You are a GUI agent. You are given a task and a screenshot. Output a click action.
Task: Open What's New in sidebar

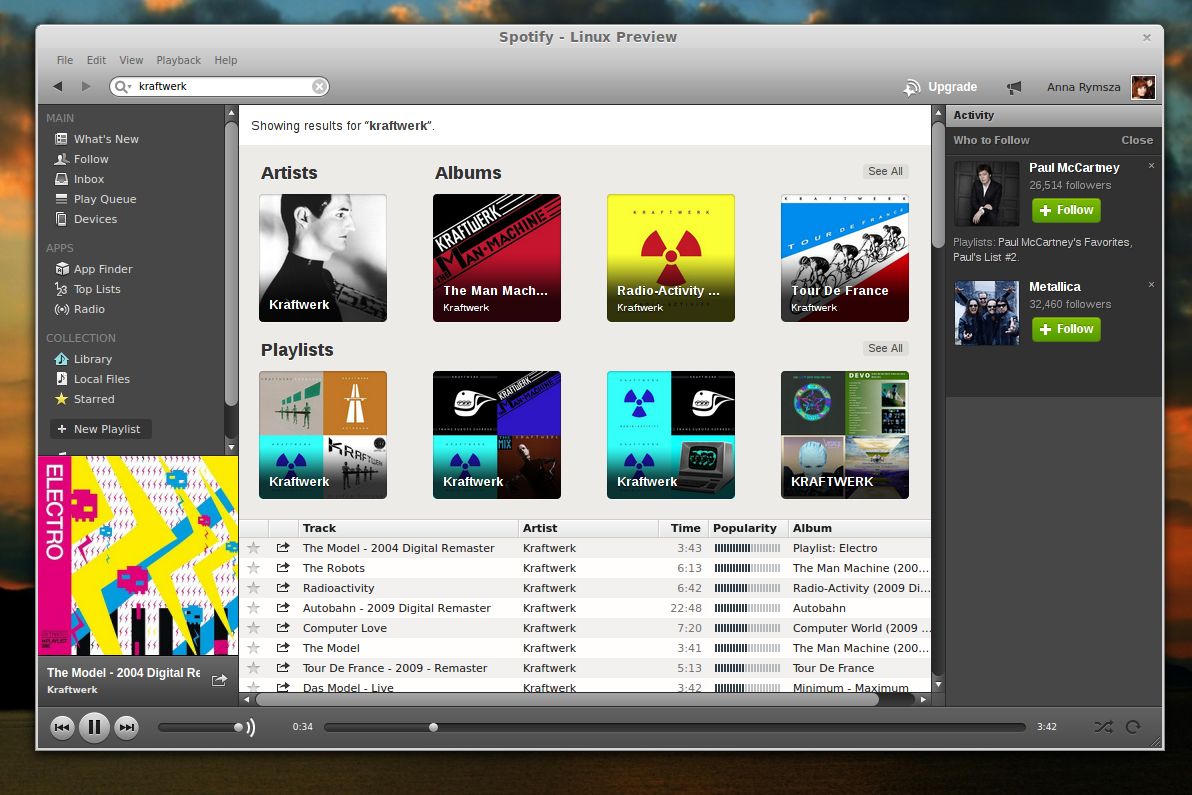pos(97,139)
